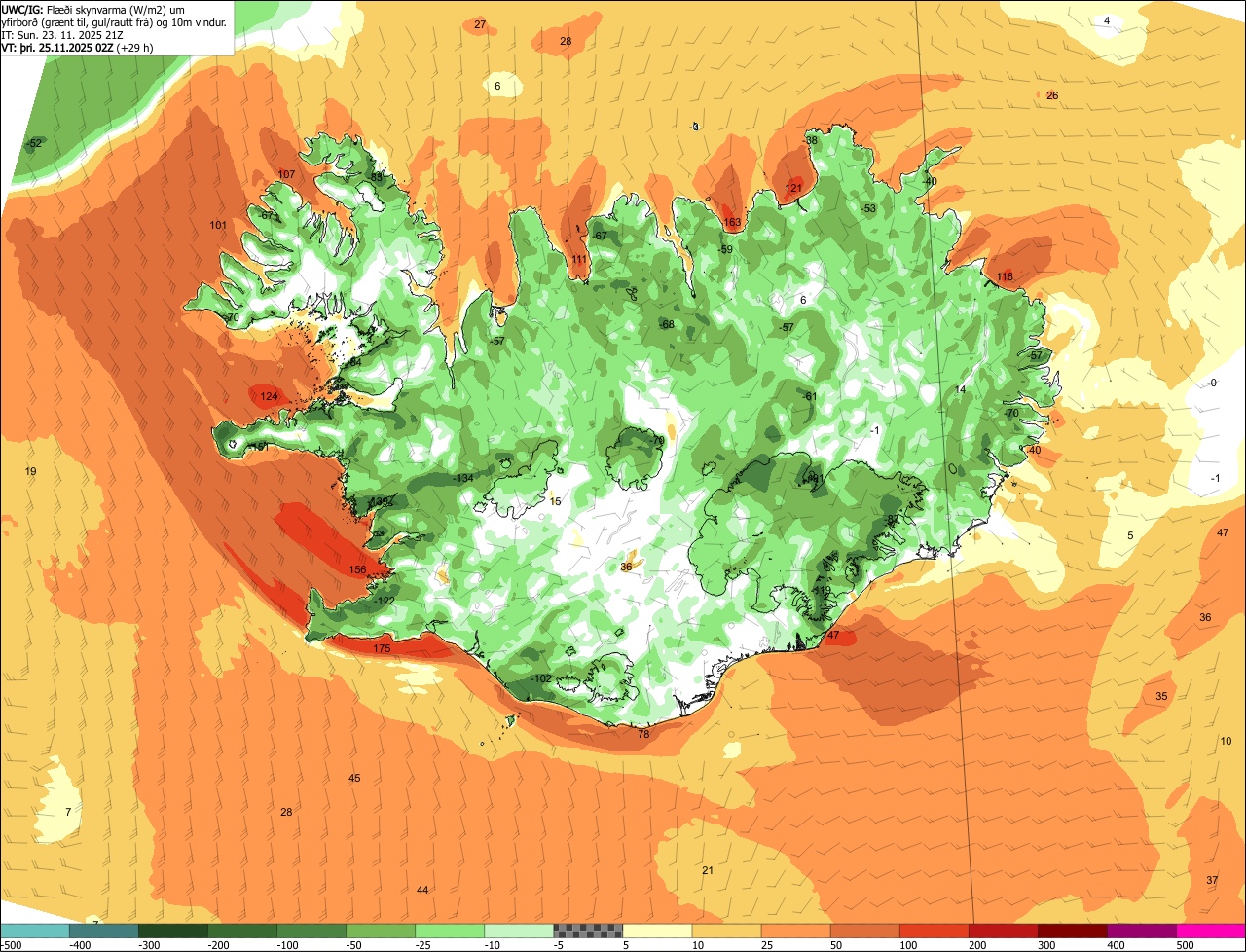Click the value -59 on the map
This screenshot has width=1246, height=952.
[725, 250]
